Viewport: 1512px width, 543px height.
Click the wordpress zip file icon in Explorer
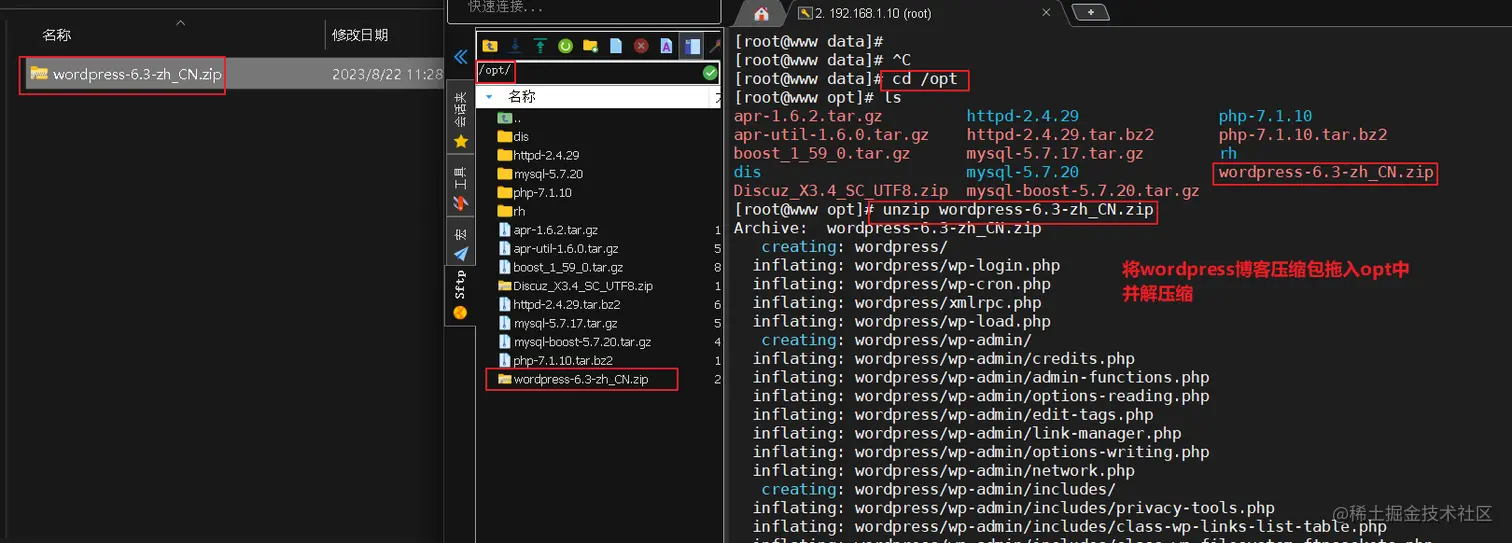click(x=39, y=74)
